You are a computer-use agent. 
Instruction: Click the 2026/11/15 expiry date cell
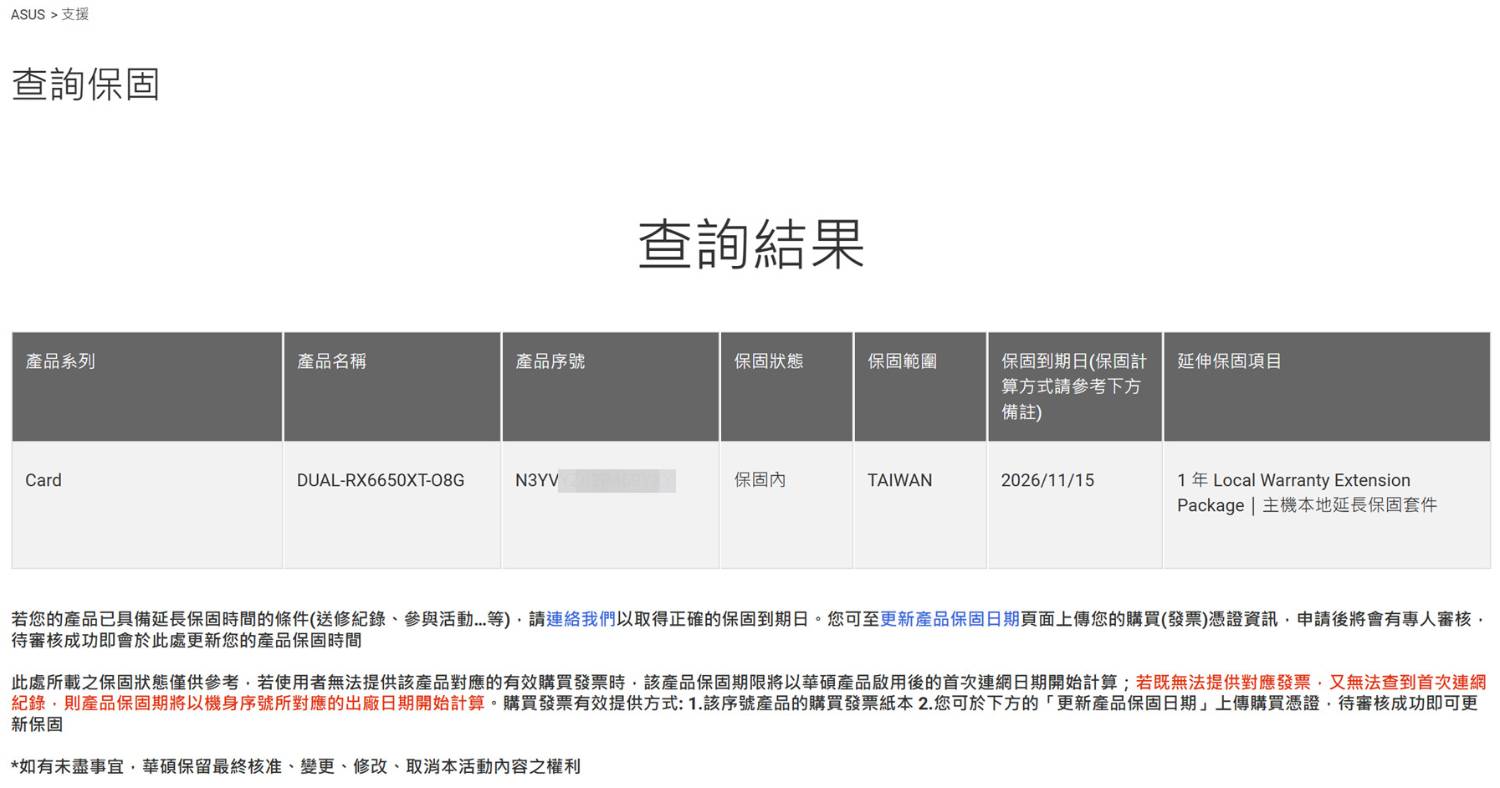pos(1047,480)
